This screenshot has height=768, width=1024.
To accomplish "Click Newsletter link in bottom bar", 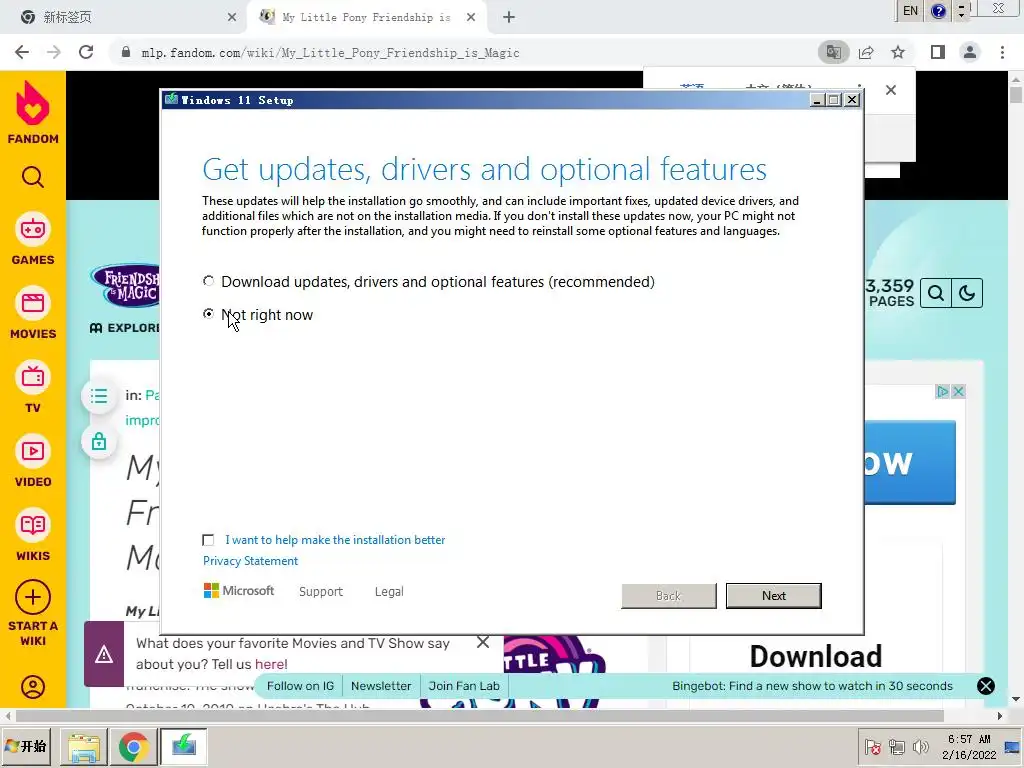I will [x=381, y=686].
